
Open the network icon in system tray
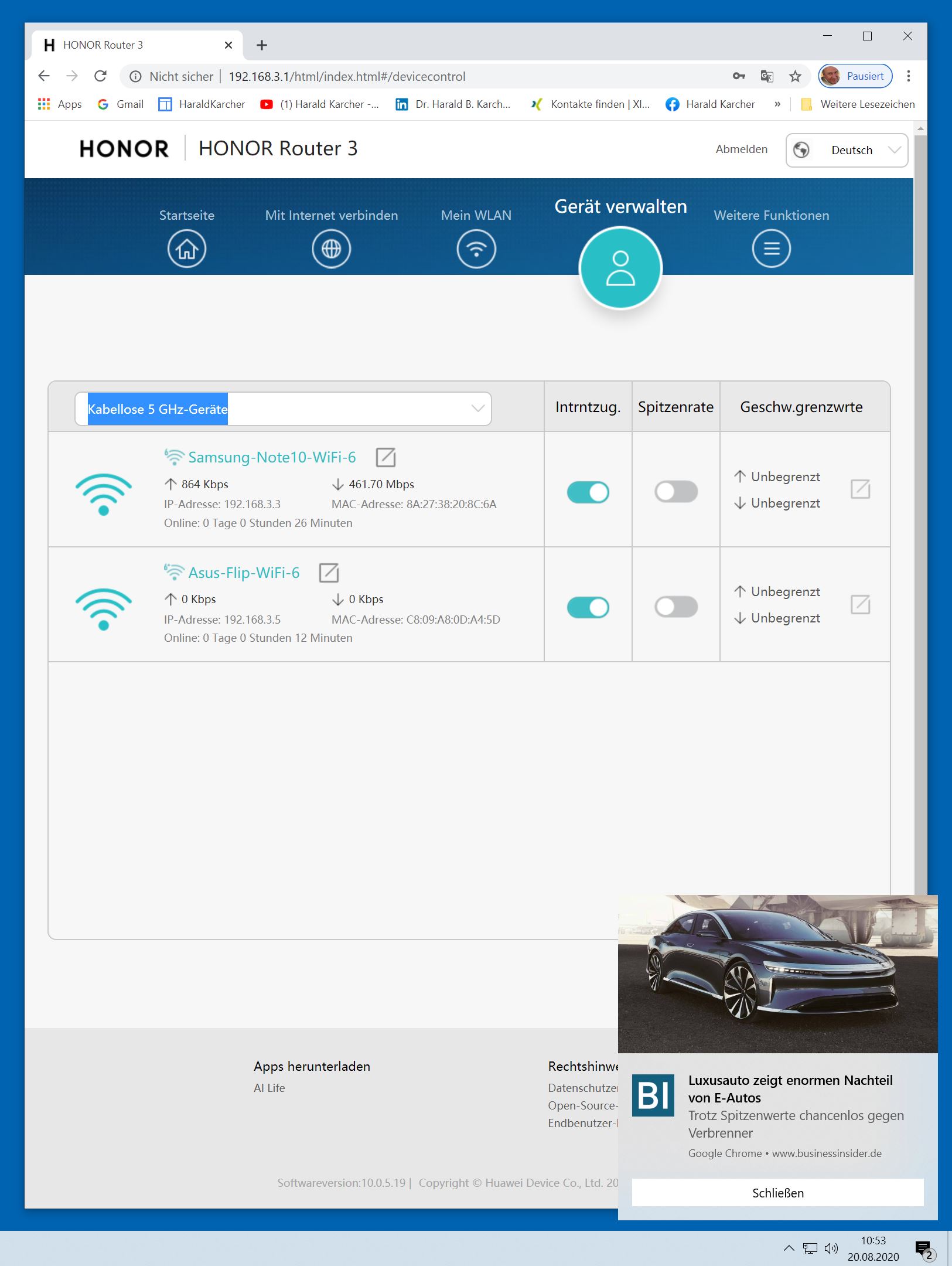click(810, 1248)
